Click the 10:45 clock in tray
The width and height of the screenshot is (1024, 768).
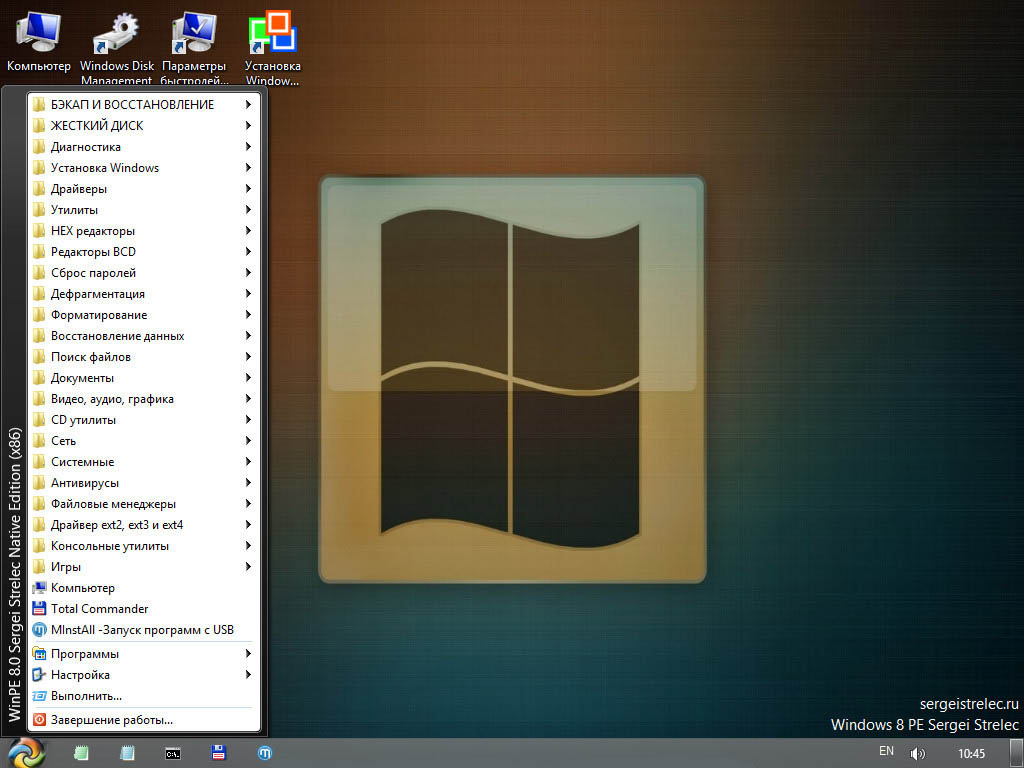[971, 754]
